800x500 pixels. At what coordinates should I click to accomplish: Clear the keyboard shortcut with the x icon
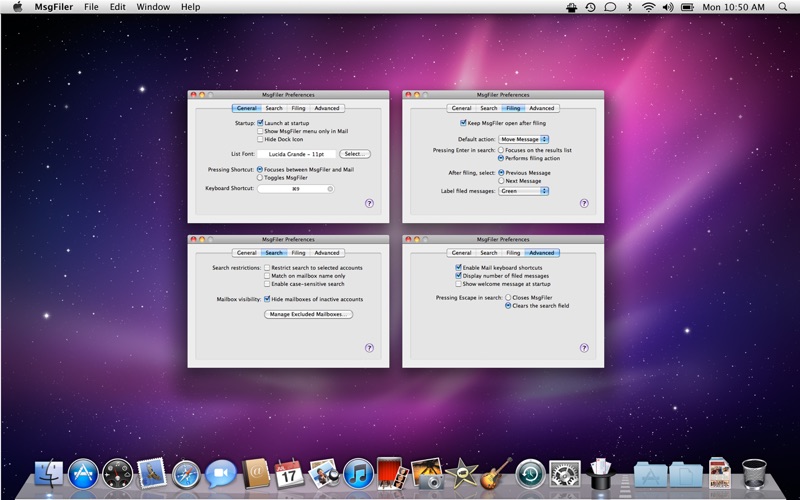[x=330, y=189]
